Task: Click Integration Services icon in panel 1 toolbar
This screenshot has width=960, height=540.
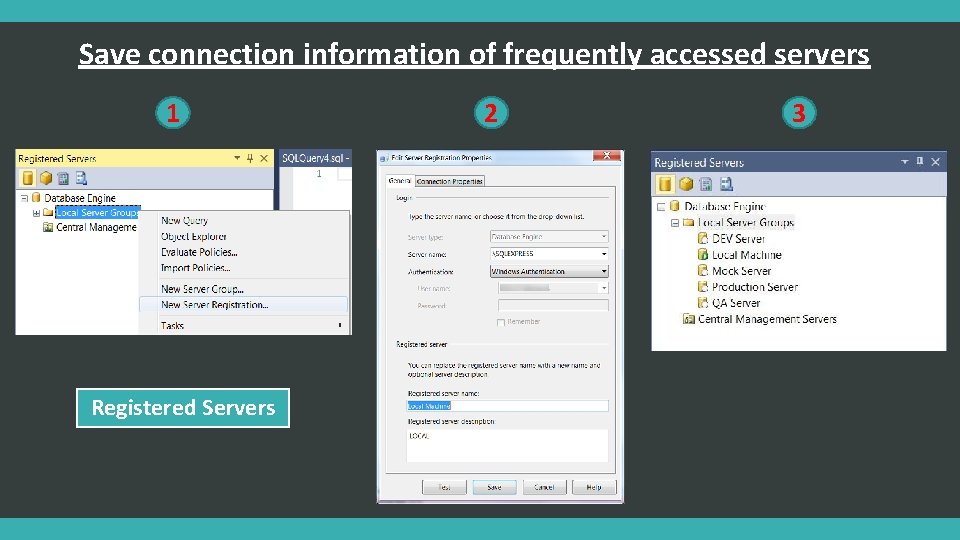Action: tap(81, 178)
